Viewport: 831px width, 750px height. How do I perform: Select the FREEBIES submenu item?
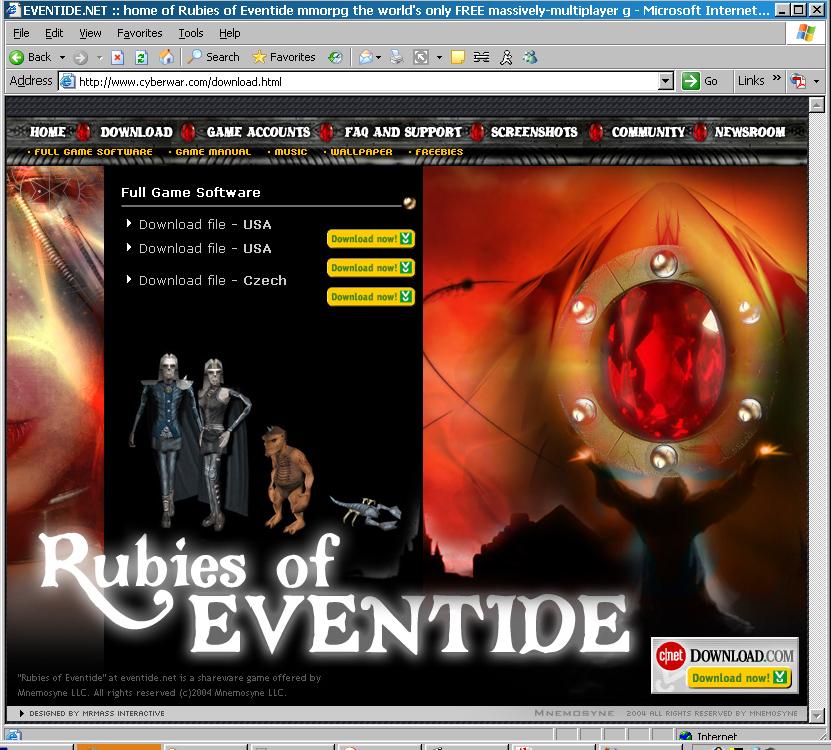point(439,152)
